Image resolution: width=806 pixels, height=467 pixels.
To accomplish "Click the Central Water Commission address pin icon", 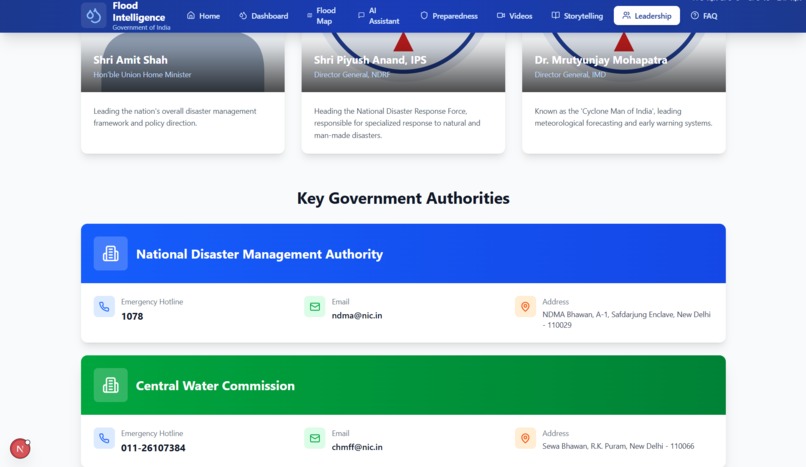I will pos(525,438).
